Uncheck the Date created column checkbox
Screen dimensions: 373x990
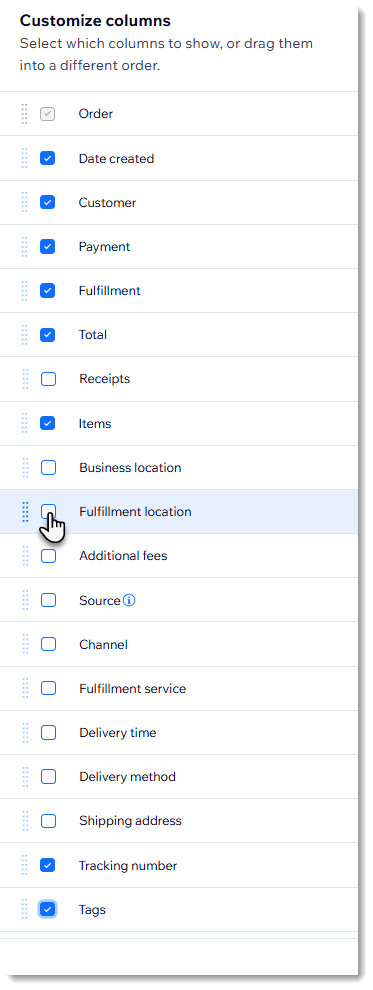coord(47,158)
